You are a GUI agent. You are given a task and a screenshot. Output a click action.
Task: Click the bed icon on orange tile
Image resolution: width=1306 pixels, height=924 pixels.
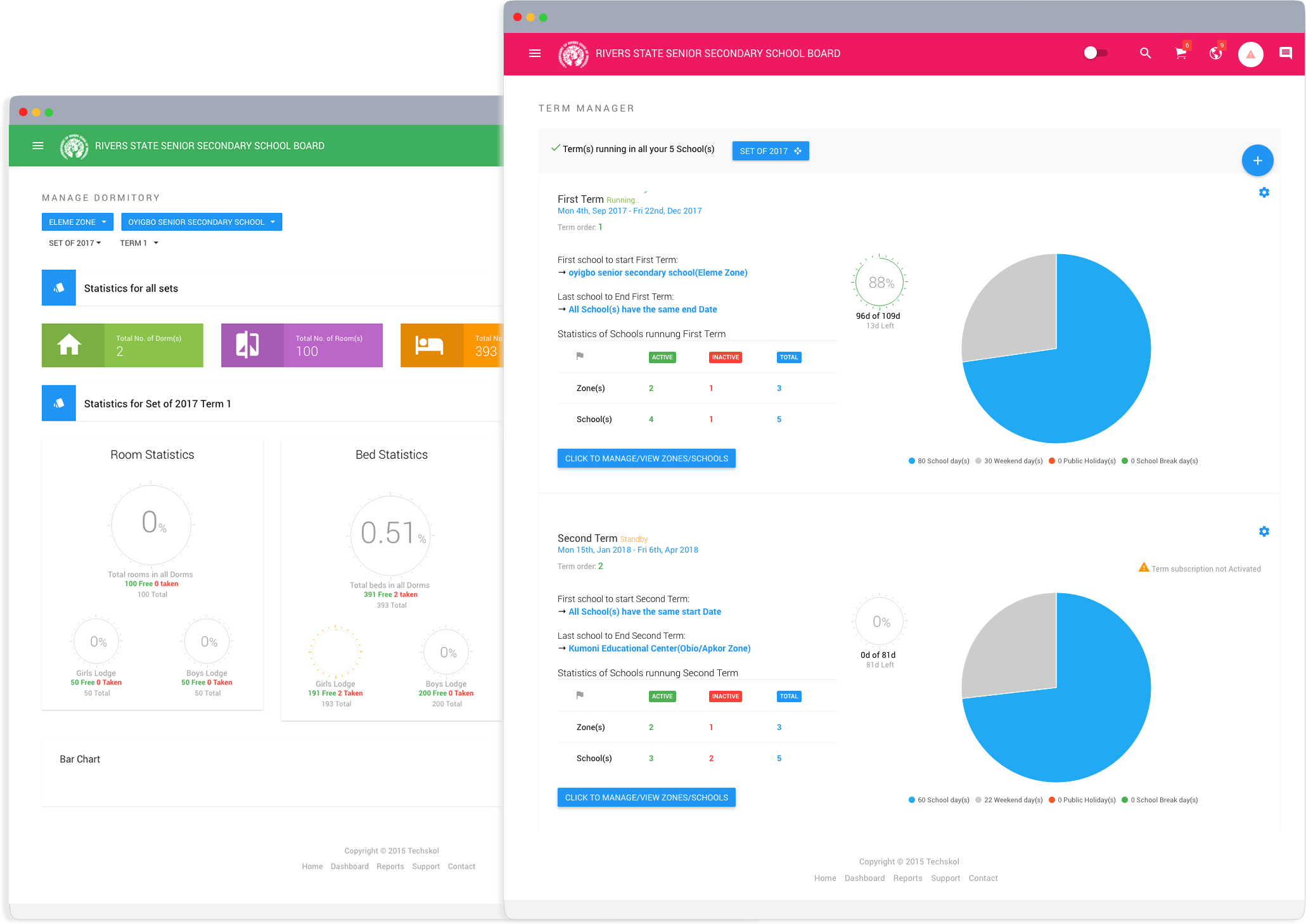pos(429,345)
